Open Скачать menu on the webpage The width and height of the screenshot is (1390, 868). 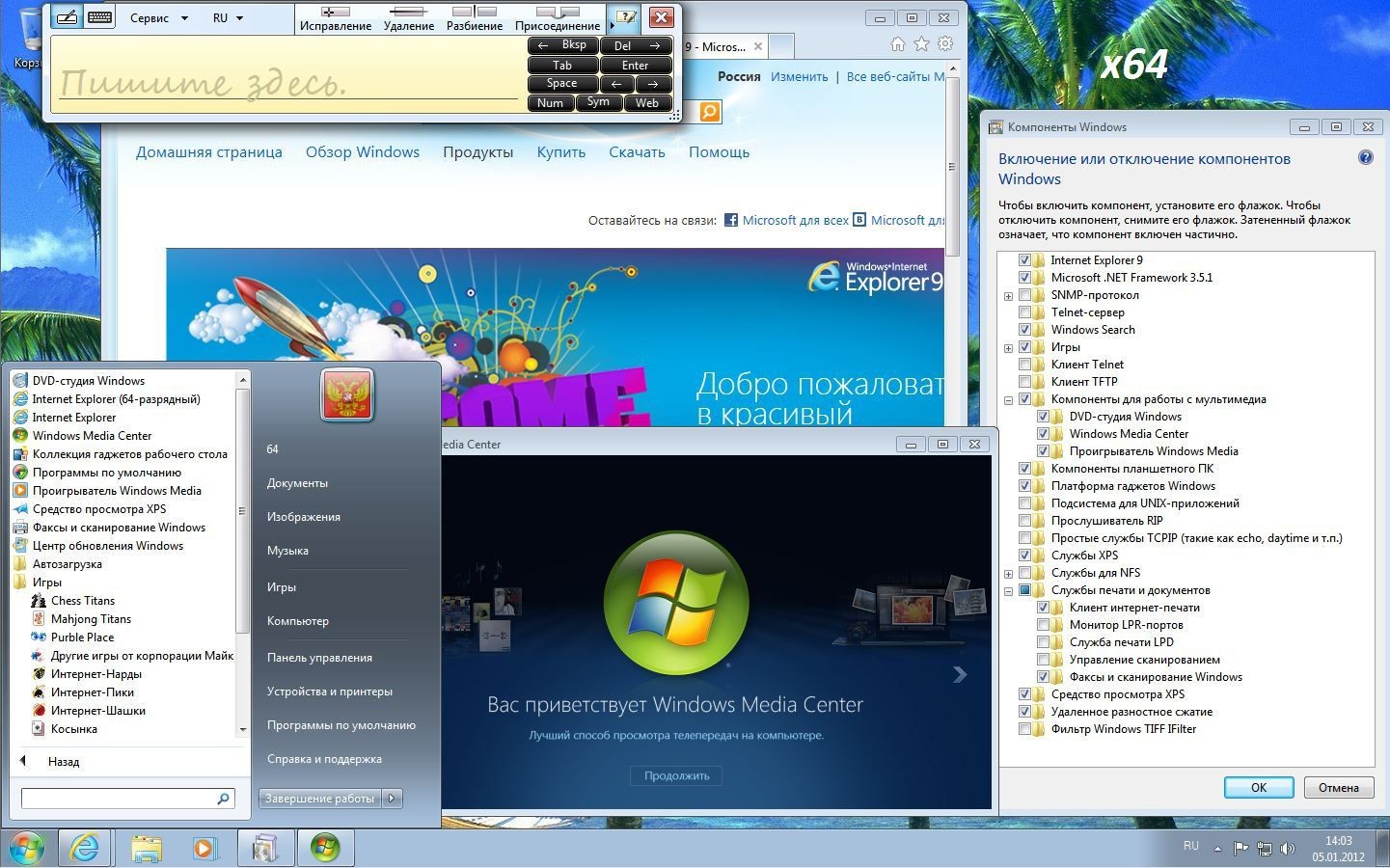pos(637,151)
